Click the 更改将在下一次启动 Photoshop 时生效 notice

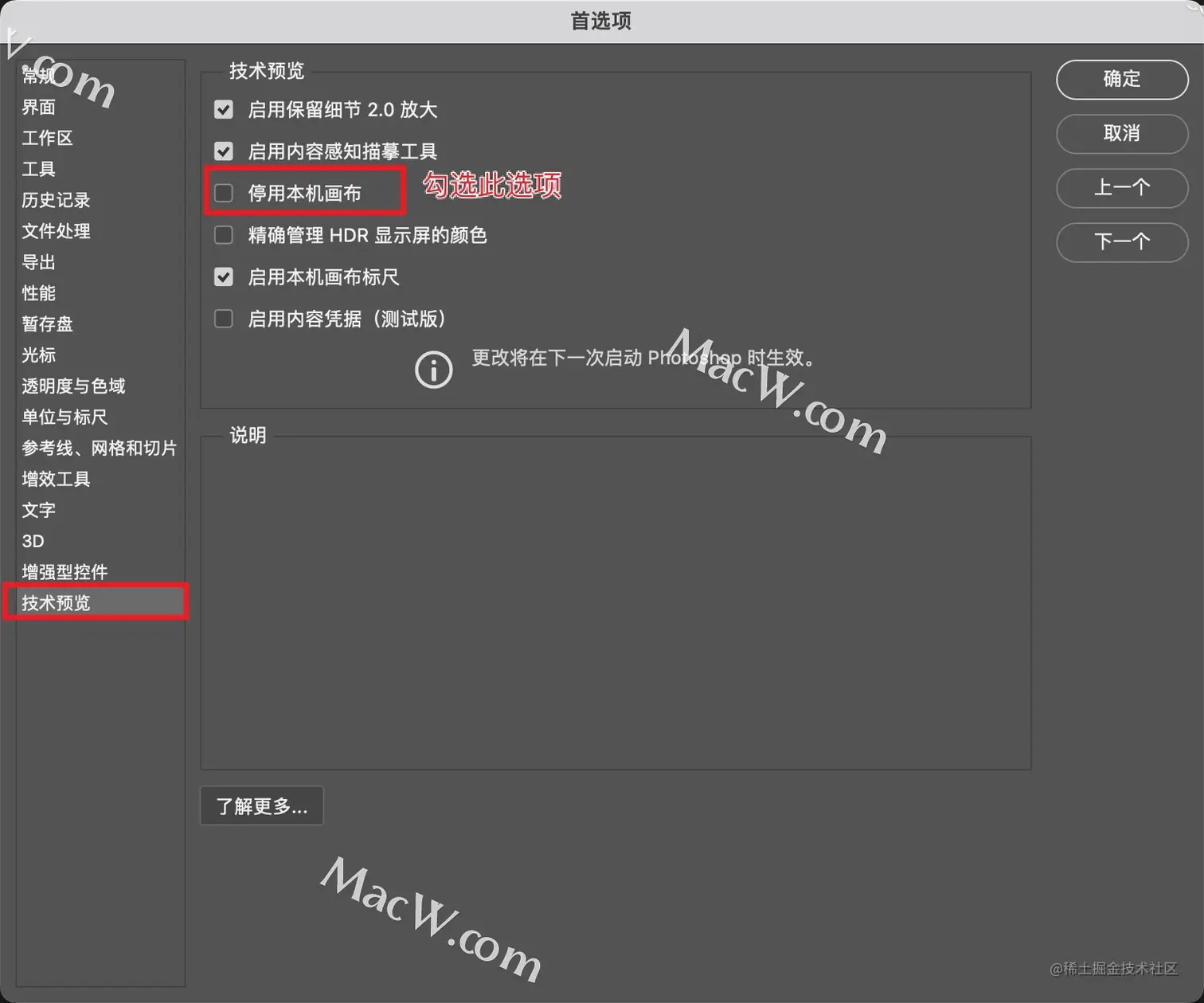point(644,358)
